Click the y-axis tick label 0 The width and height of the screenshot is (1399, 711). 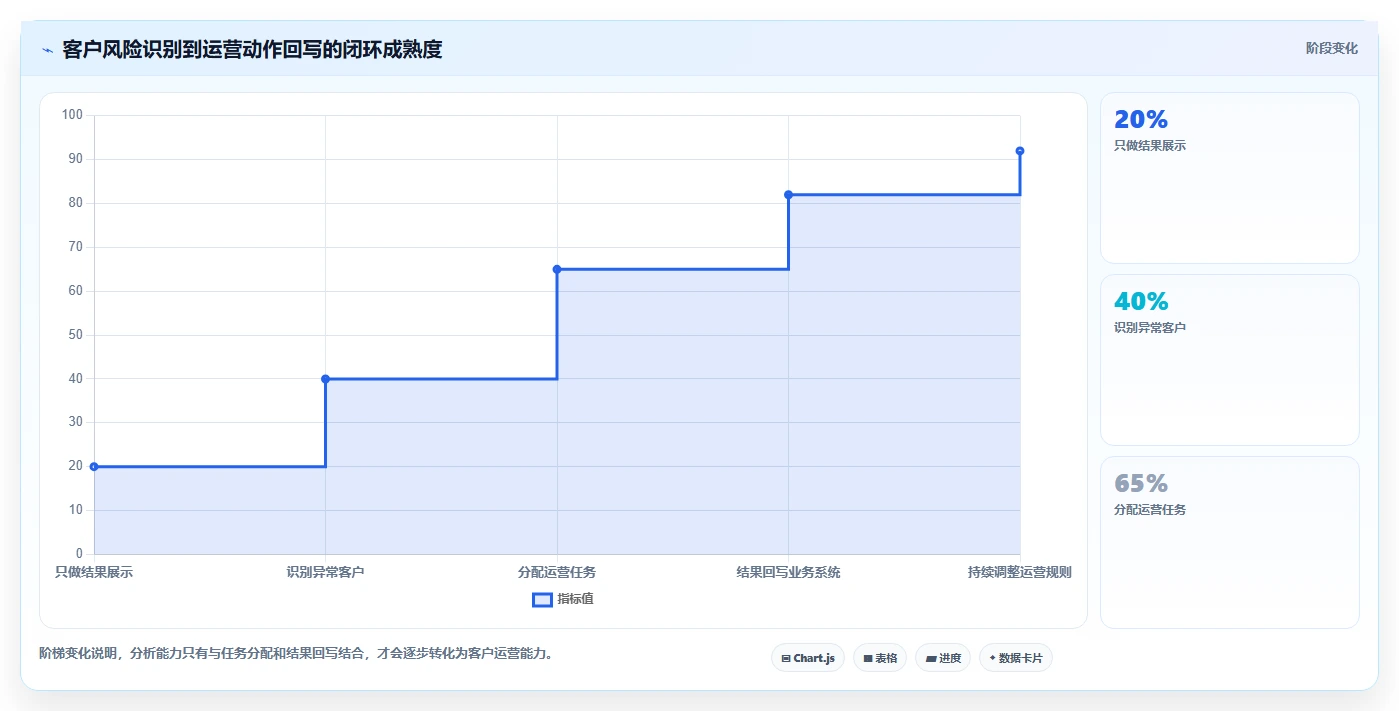click(x=80, y=554)
